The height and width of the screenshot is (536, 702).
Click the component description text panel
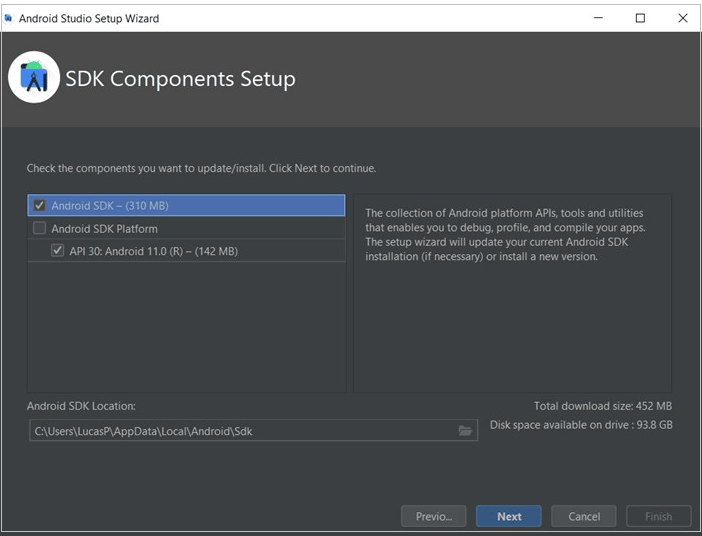511,290
